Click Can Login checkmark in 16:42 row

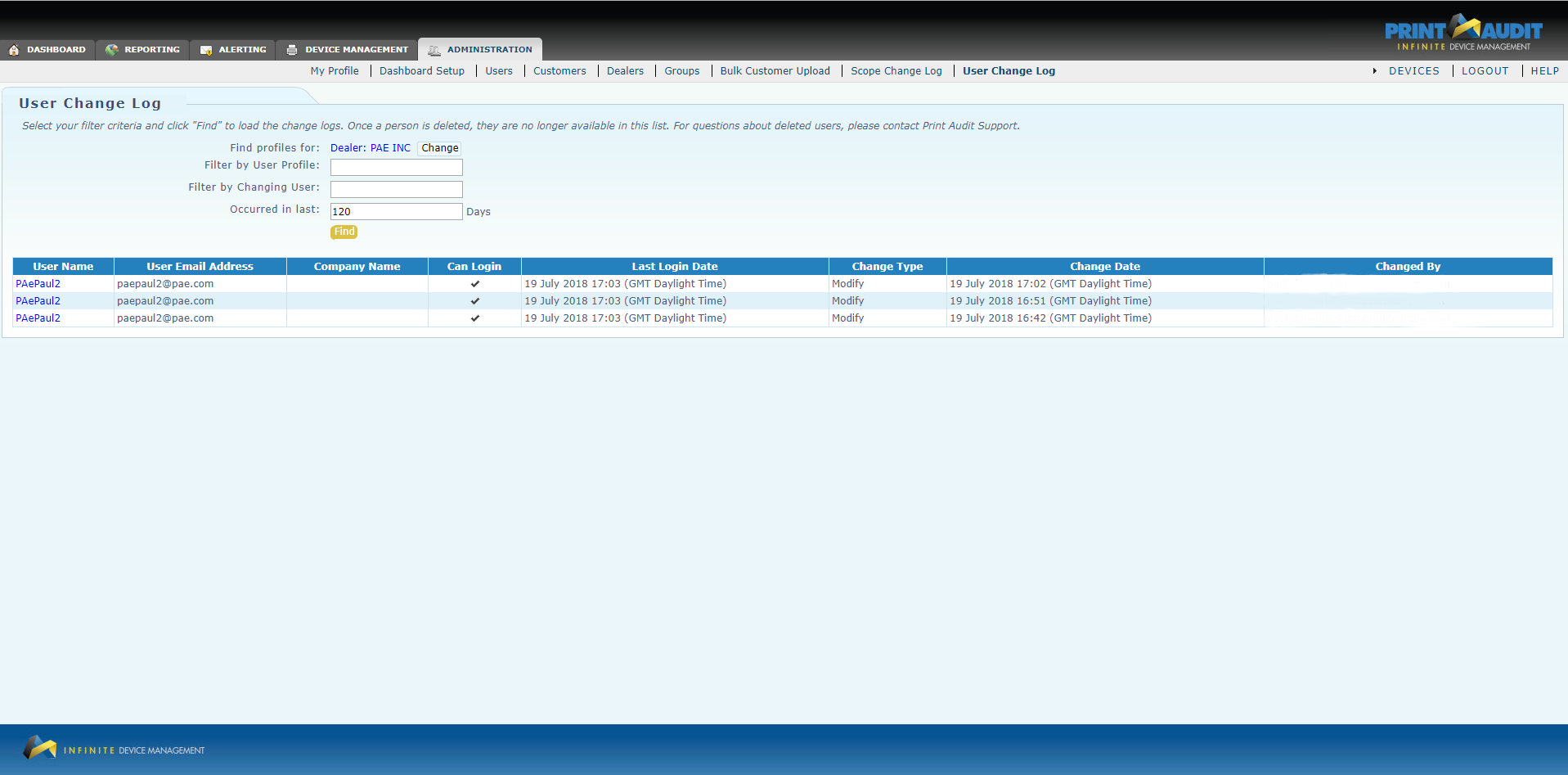pos(475,318)
